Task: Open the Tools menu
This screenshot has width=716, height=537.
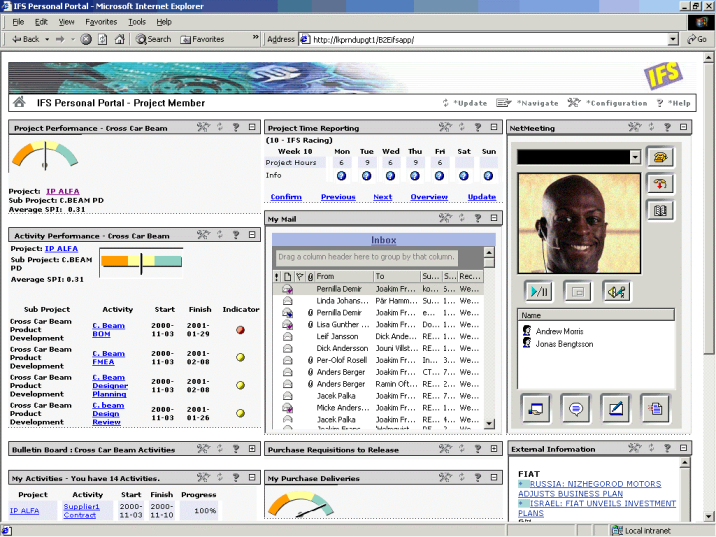Action: (137, 22)
